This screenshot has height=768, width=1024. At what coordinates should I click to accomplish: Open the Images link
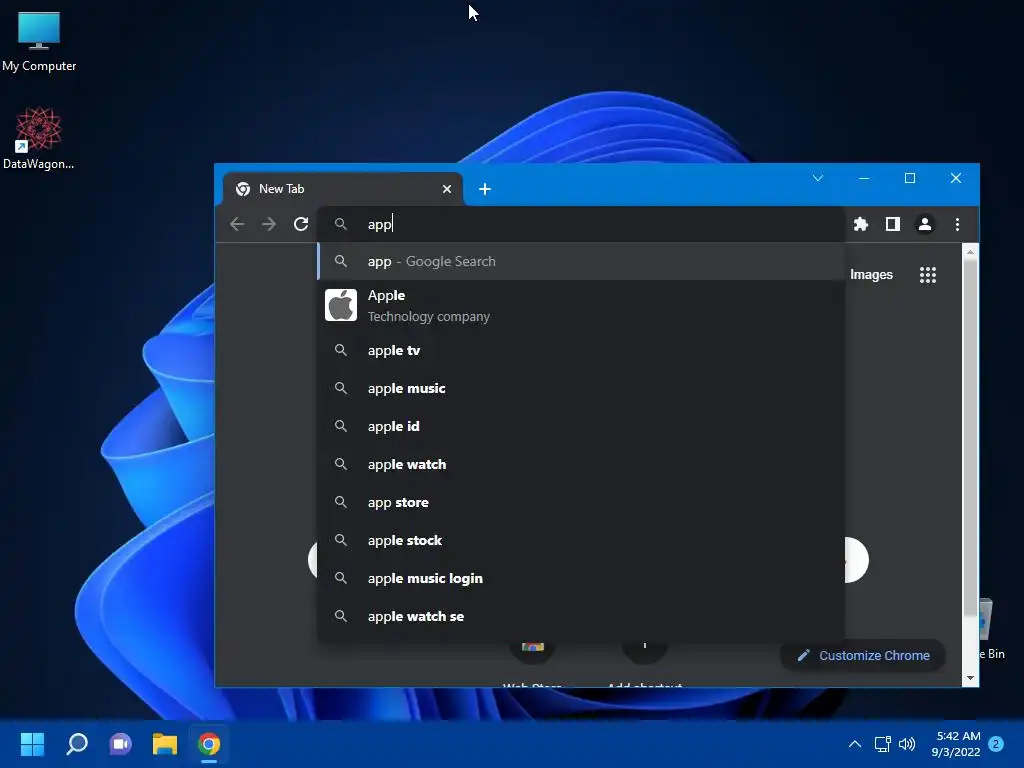(x=871, y=275)
